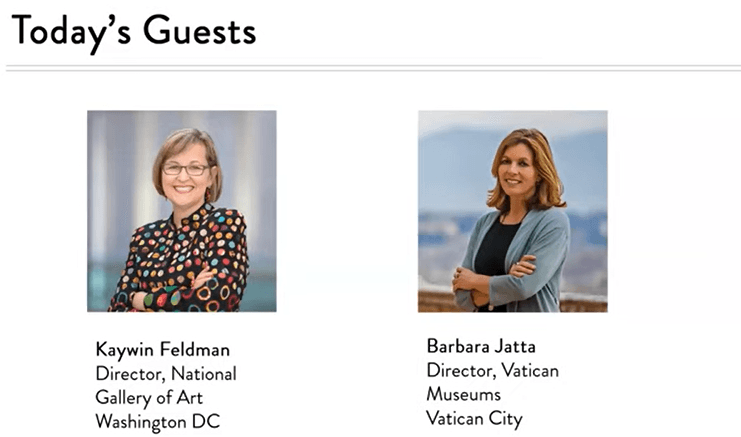Click the "Museums" text line
Screen dimensions: 741x437
[463, 394]
